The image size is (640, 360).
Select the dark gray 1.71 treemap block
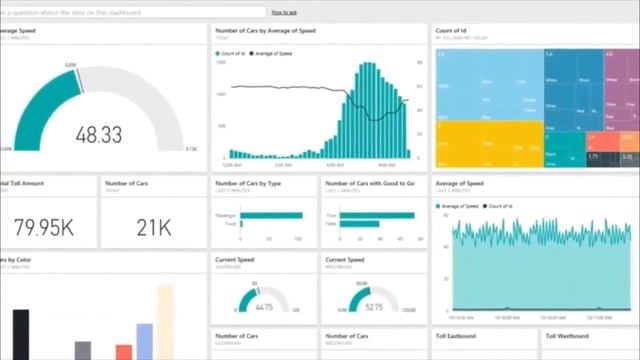click(603, 160)
